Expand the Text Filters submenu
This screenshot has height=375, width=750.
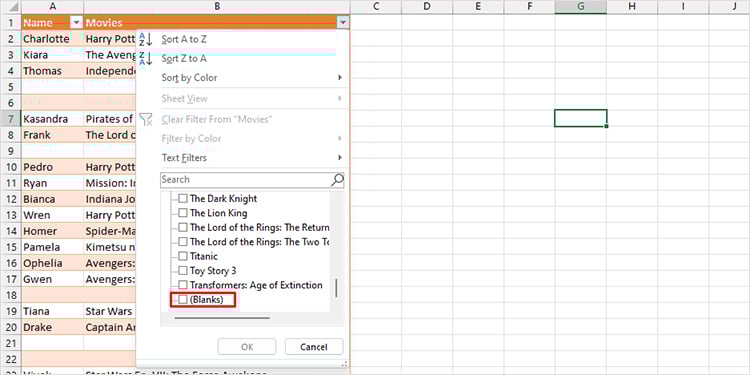(340, 157)
